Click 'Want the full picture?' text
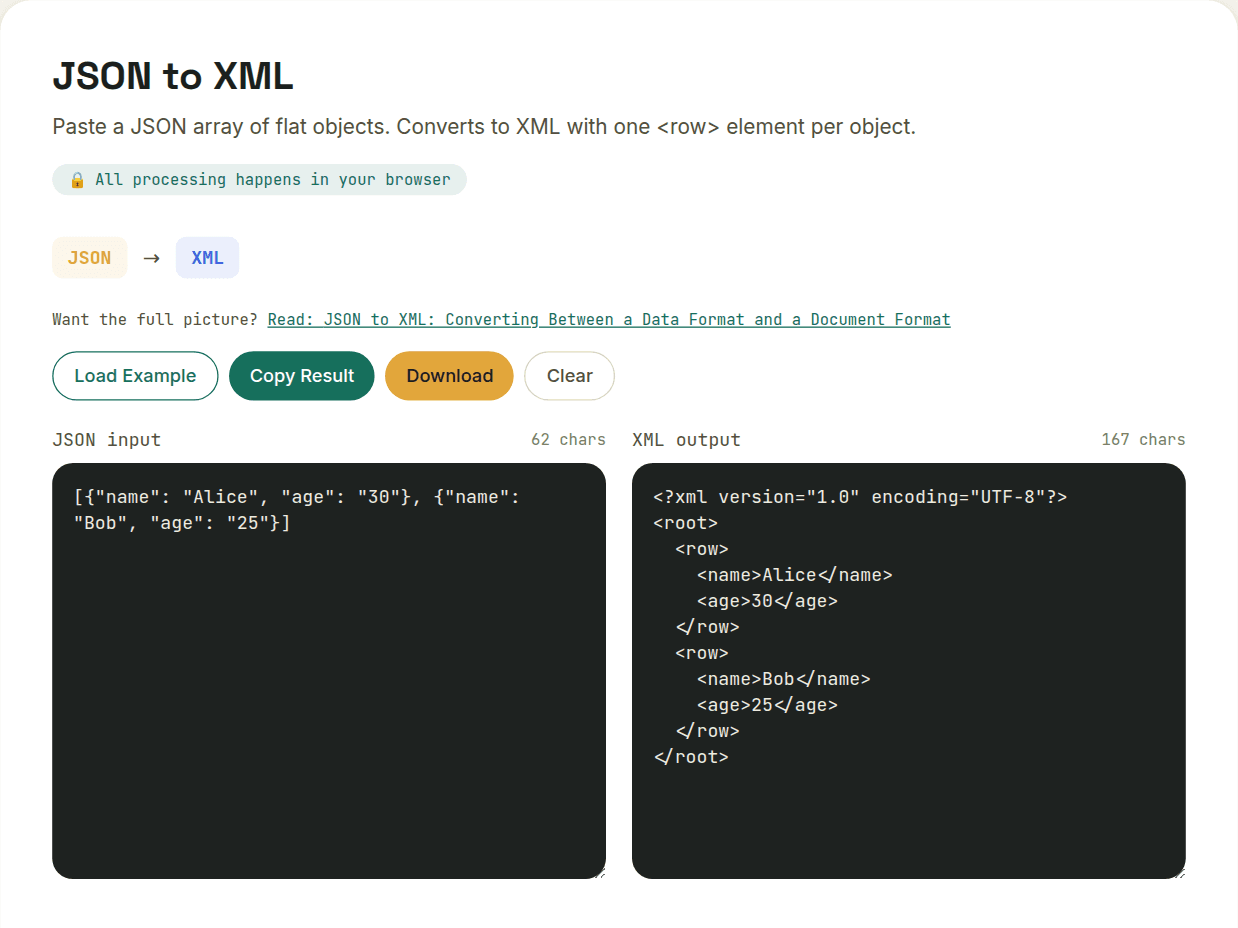The image size is (1238, 928). click(155, 320)
